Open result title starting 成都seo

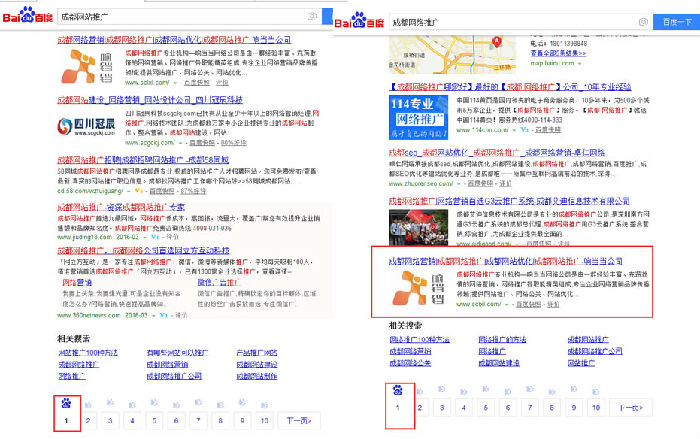497,152
